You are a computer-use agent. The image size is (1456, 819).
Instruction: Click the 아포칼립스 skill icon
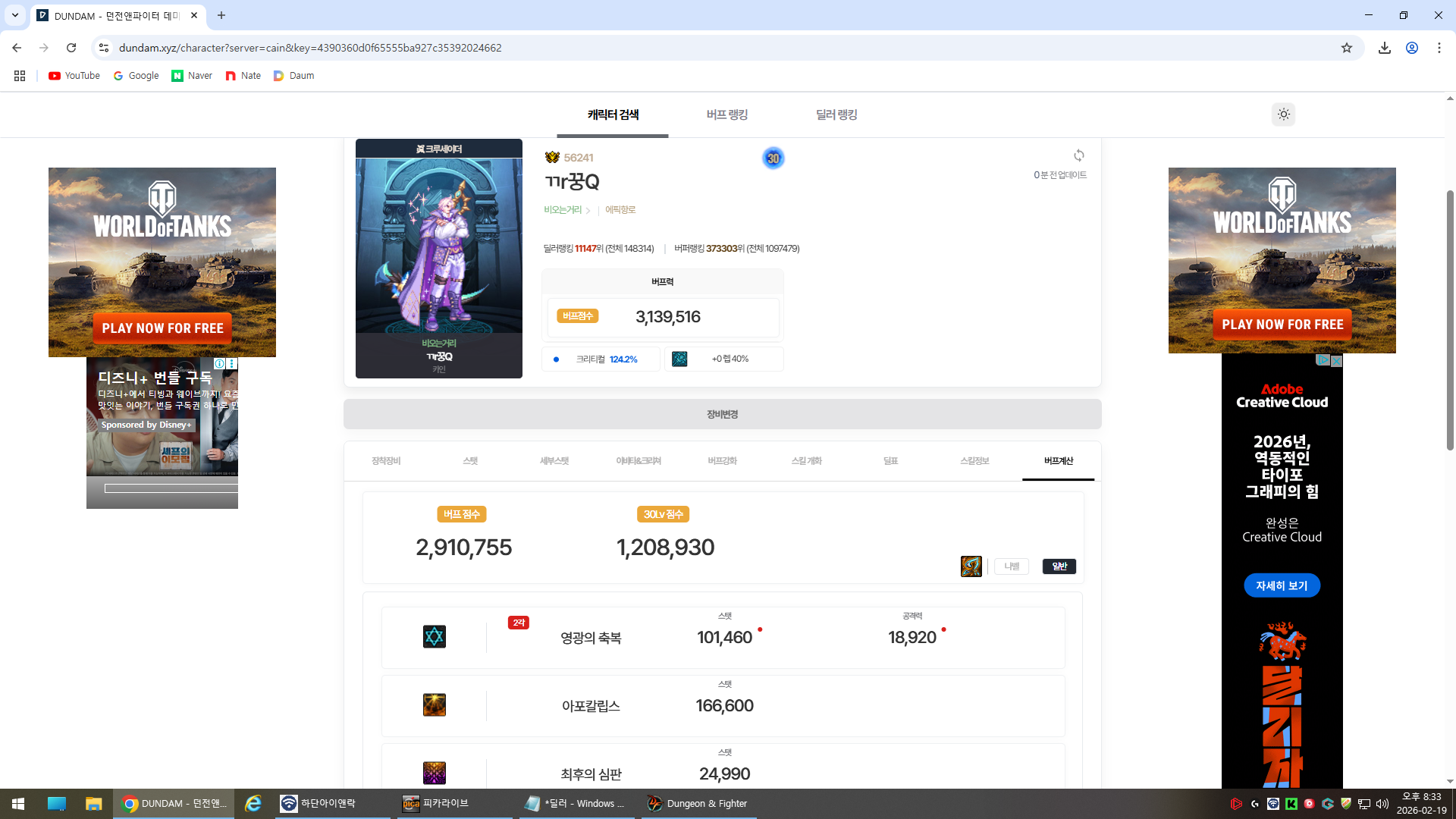435,705
